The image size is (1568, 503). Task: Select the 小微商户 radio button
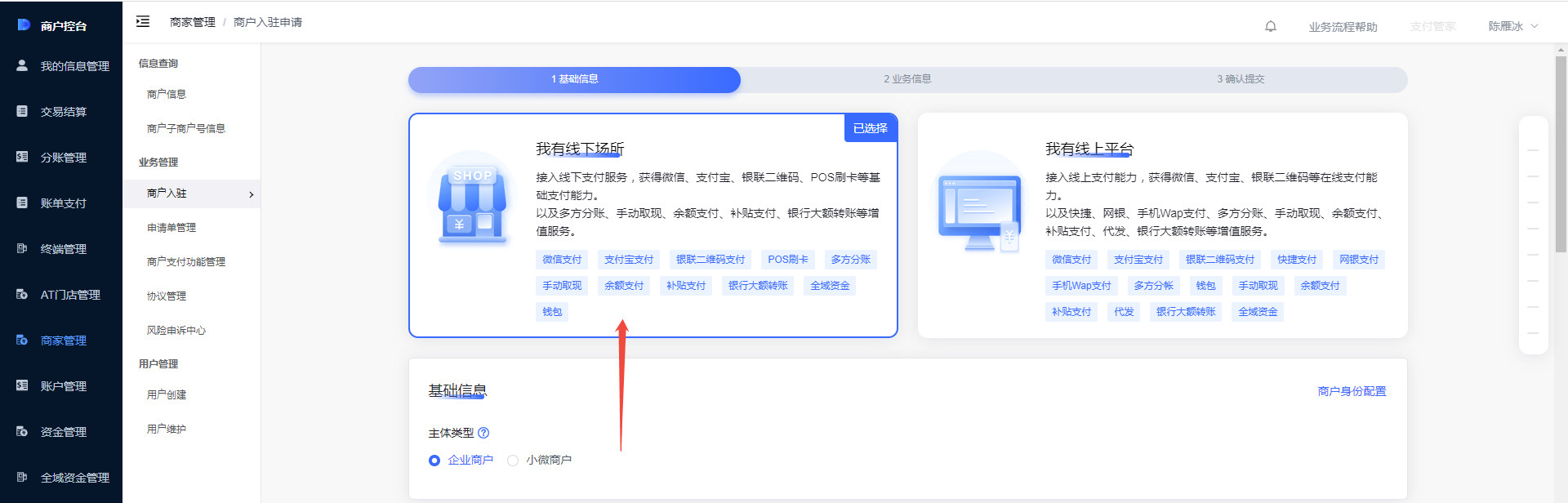pos(513,461)
